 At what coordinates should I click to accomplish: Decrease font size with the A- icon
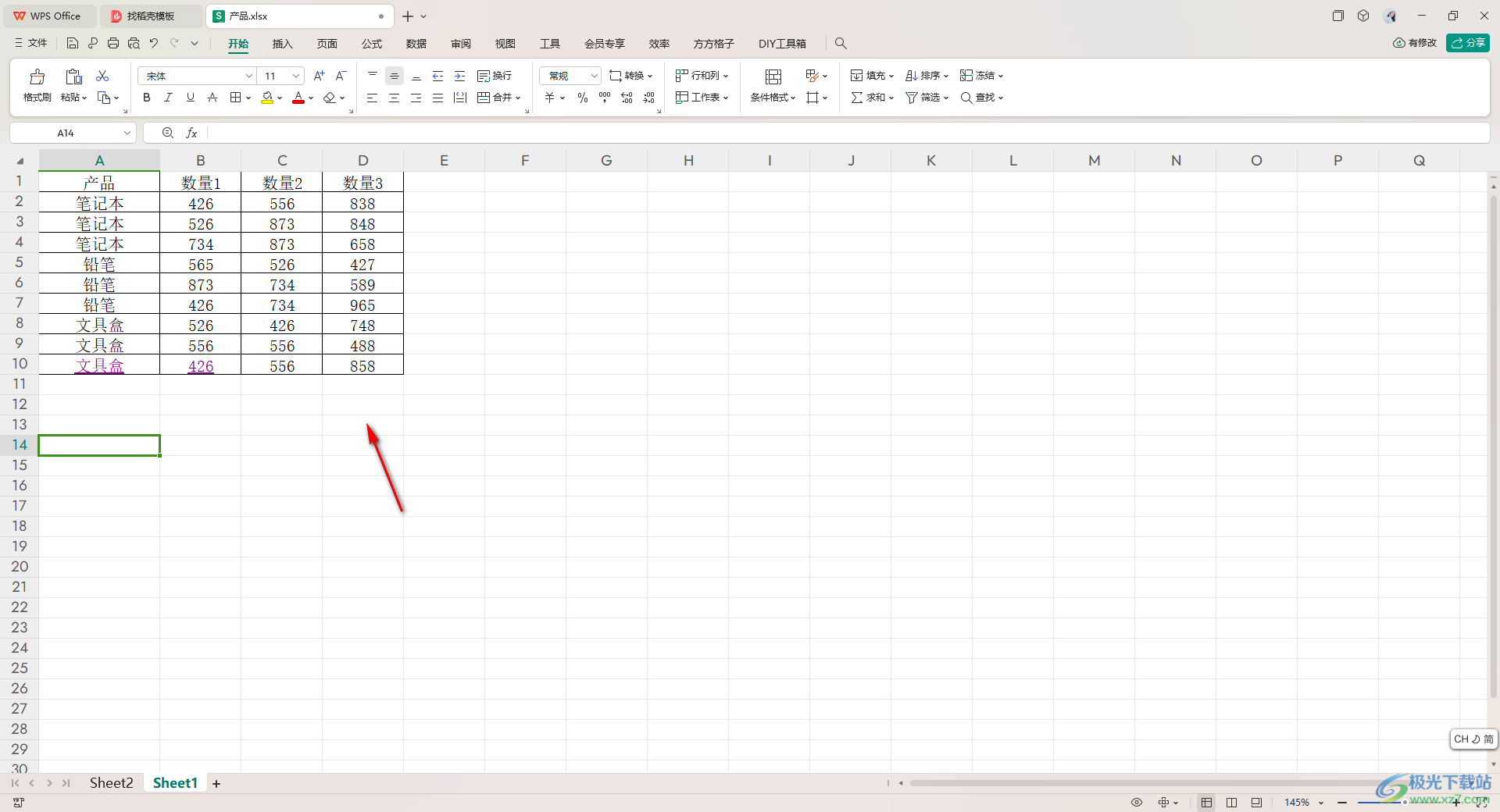coord(341,76)
